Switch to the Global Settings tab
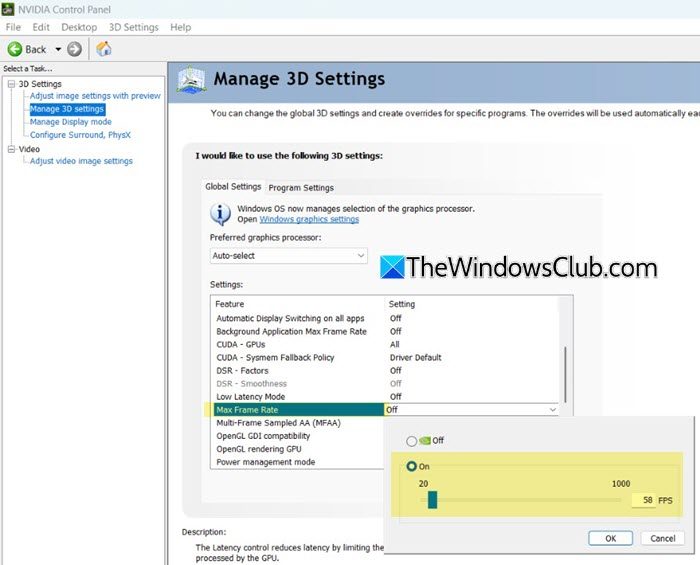 [x=233, y=187]
